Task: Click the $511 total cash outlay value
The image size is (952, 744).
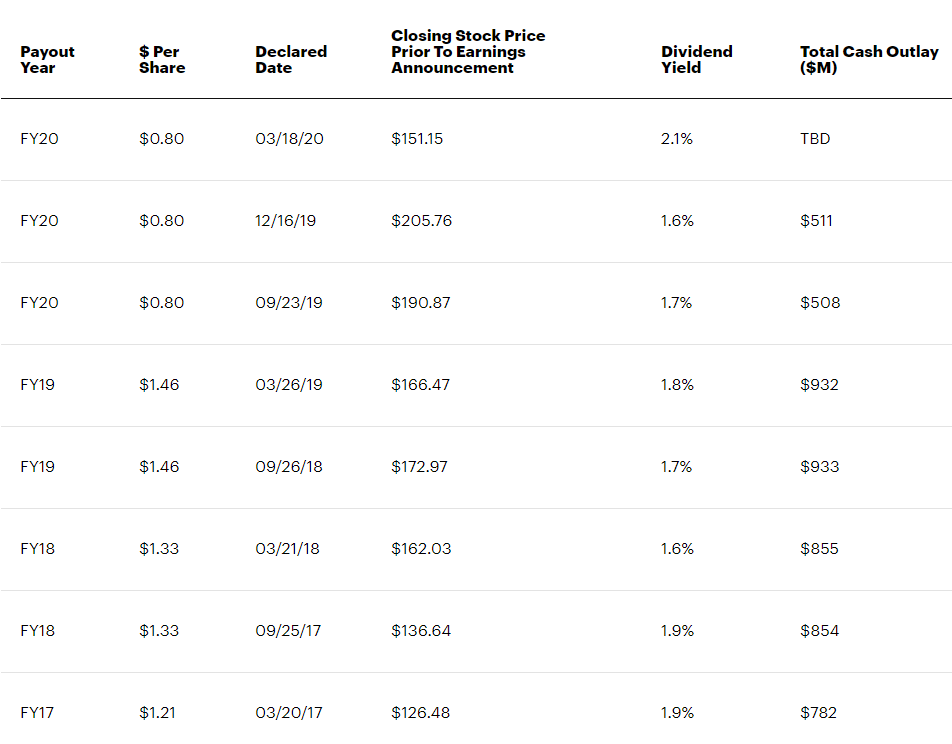Action: (x=817, y=221)
